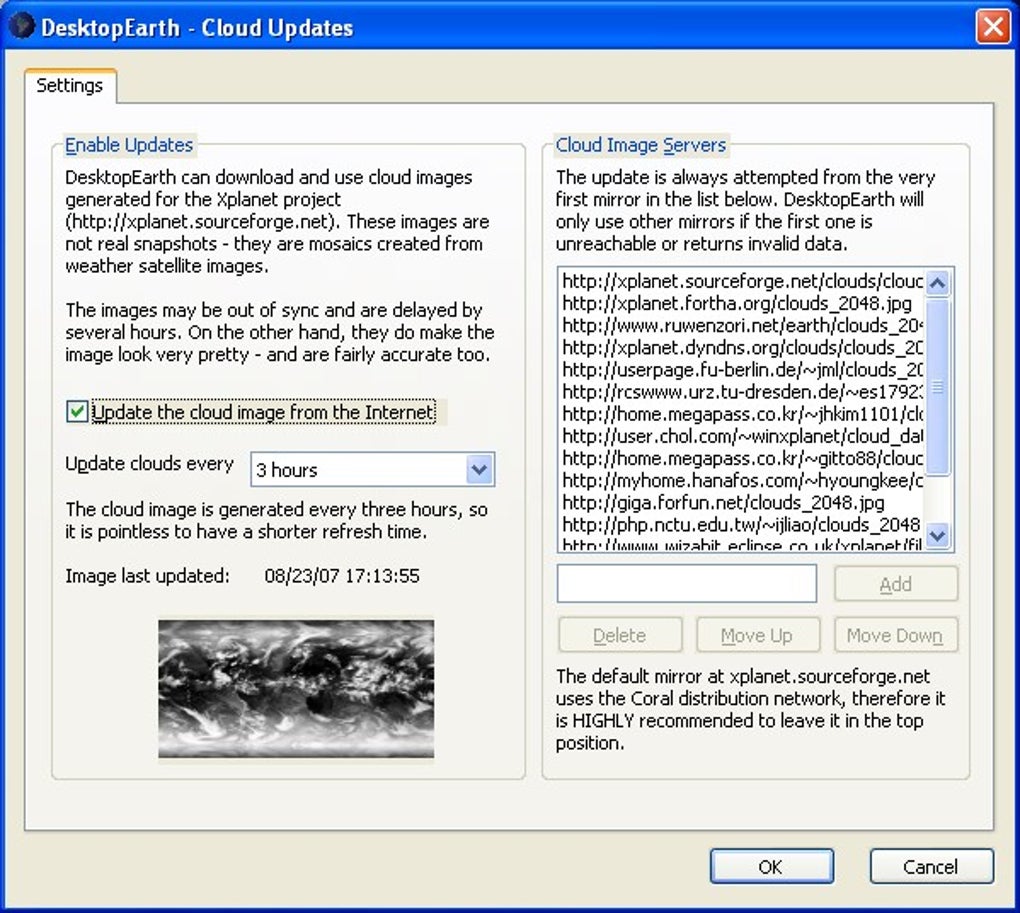Click the server URL input field
The image size is (1020, 913).
686,583
